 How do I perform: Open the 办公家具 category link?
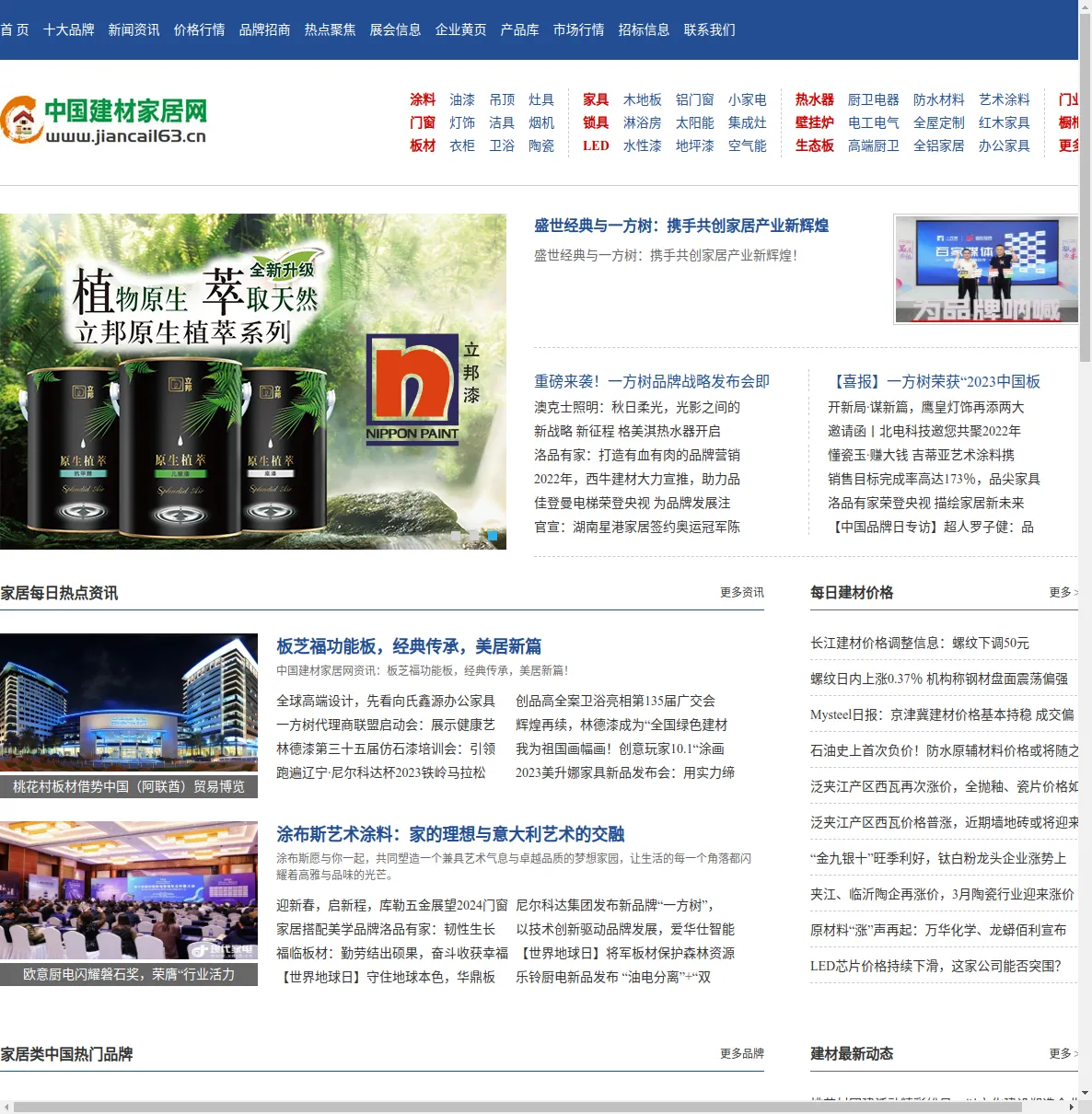(x=1005, y=145)
